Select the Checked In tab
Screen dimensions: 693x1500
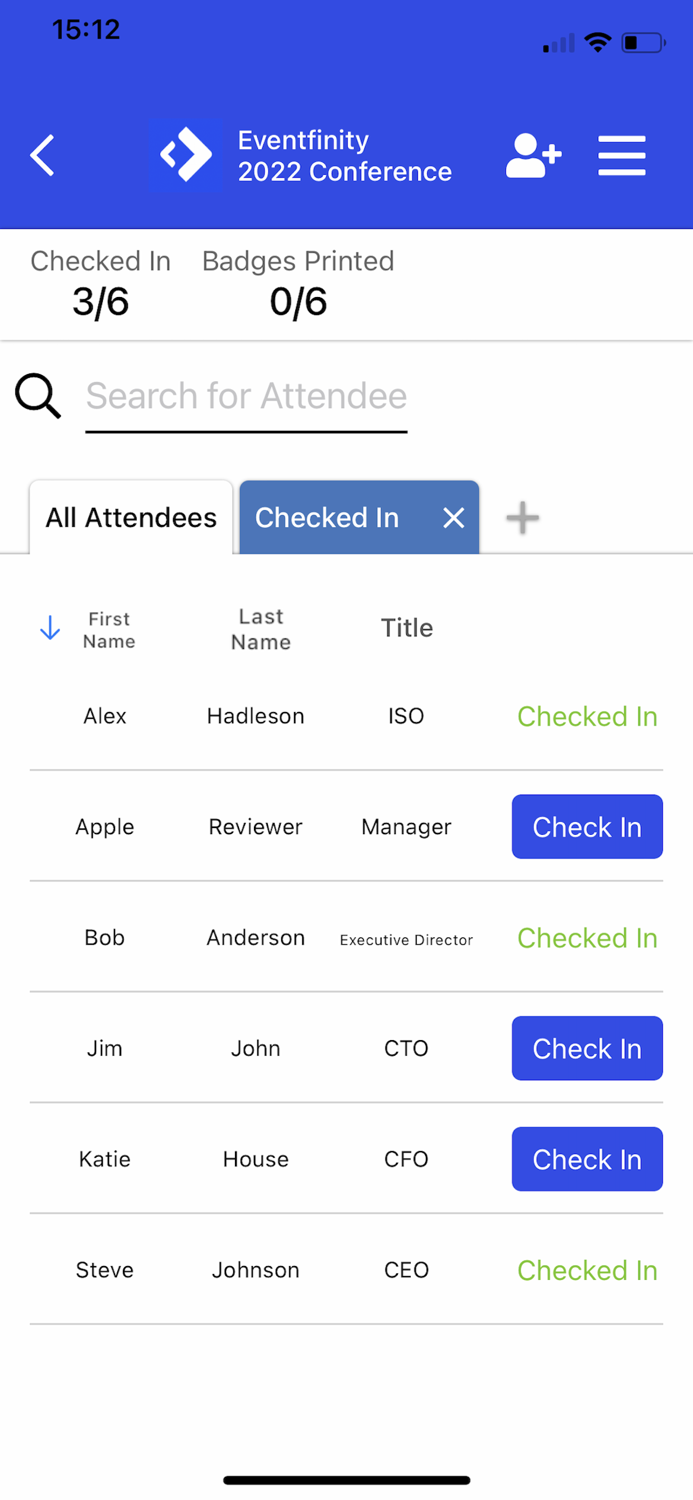(x=328, y=517)
